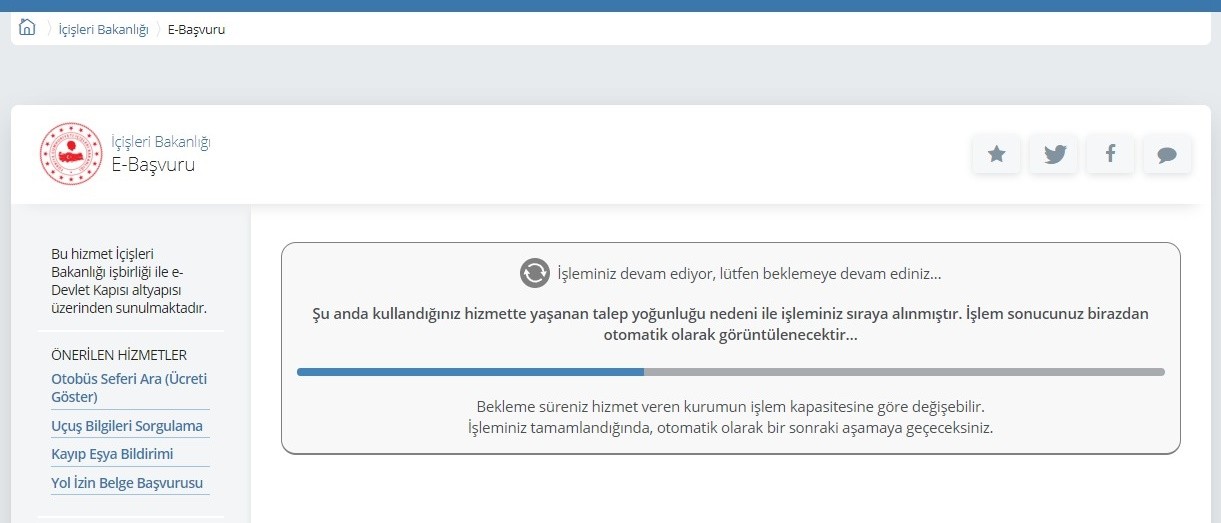Open Yol İzin Belge Başvurusu link
1221x523 pixels.
tap(127, 483)
